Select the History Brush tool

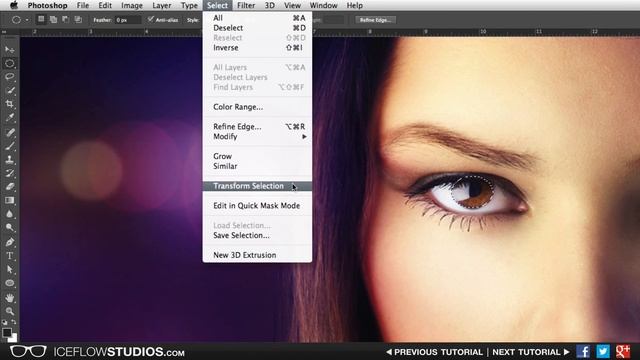10,173
